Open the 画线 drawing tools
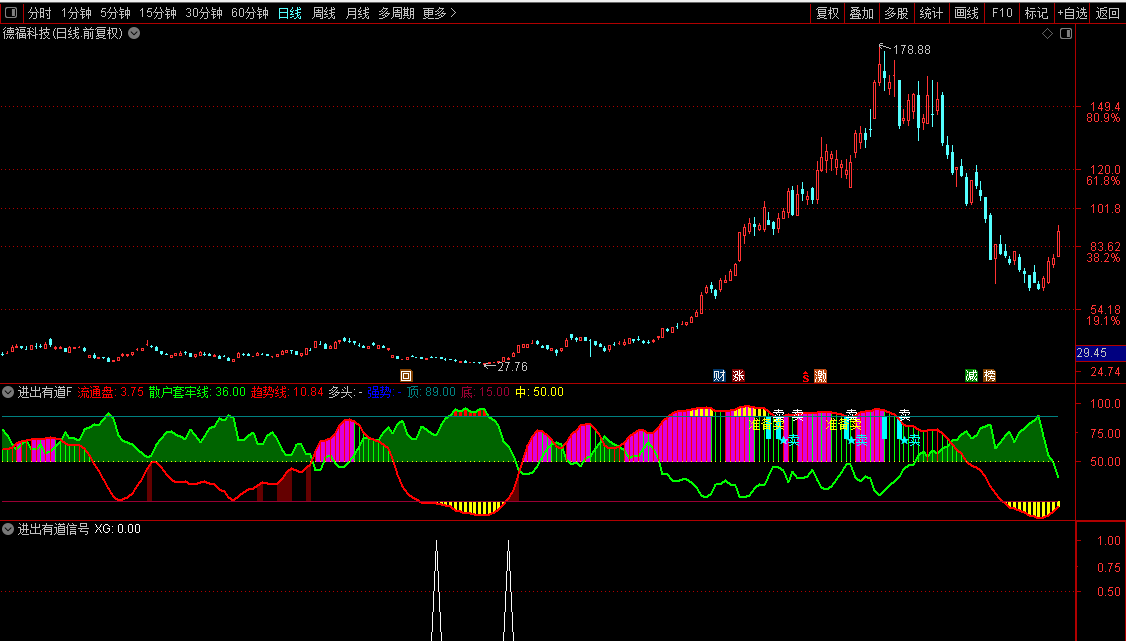The width and height of the screenshot is (1126, 641). pyautogui.click(x=967, y=13)
